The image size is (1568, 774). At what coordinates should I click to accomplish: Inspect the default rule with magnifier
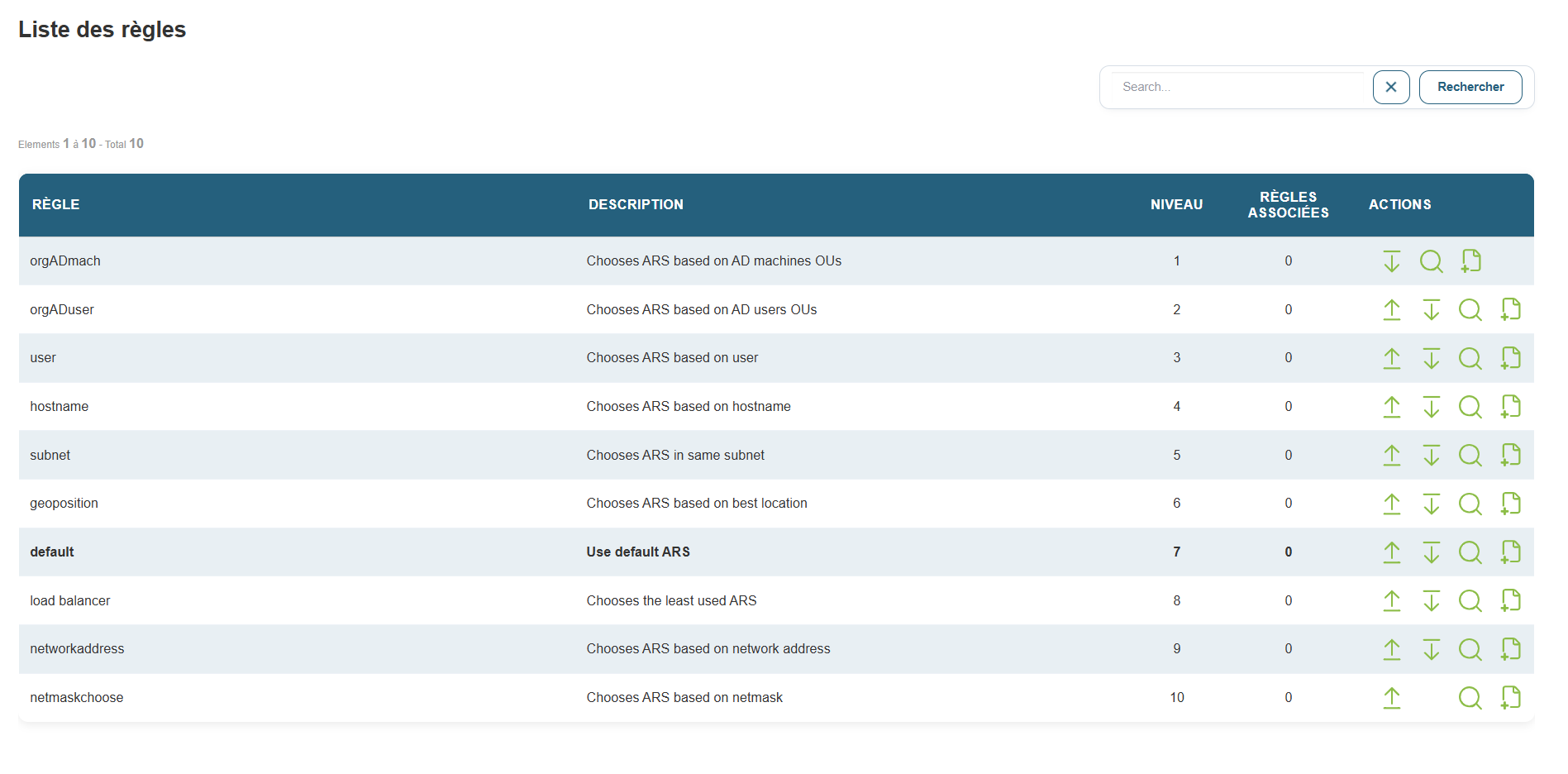click(x=1470, y=552)
